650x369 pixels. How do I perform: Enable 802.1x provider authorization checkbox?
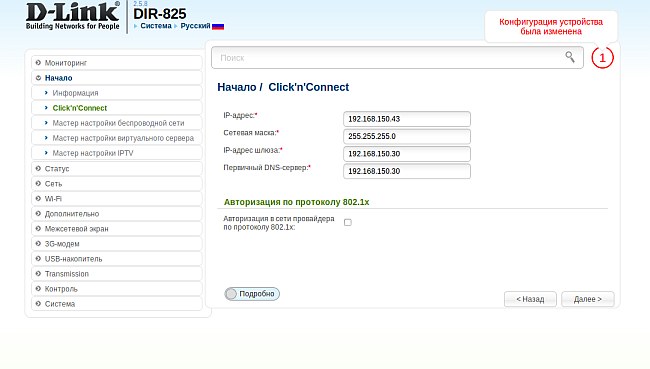tap(348, 223)
